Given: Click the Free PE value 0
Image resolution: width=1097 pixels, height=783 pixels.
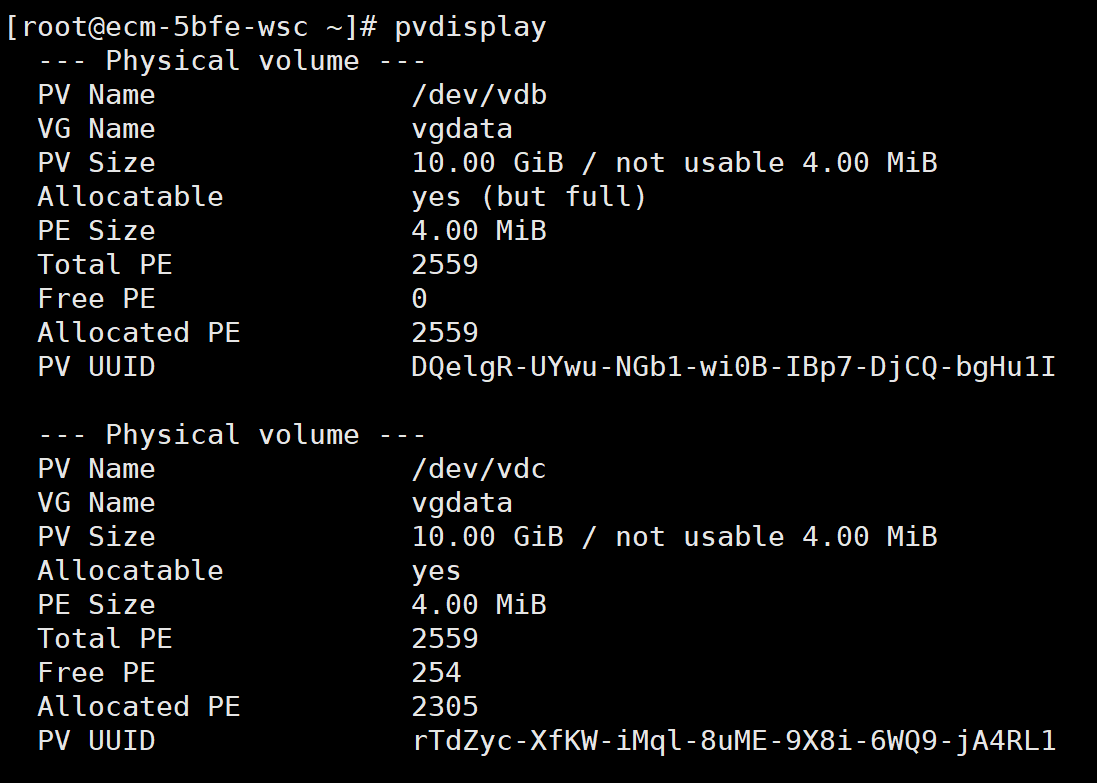Looking at the screenshot, I should (x=419, y=299).
